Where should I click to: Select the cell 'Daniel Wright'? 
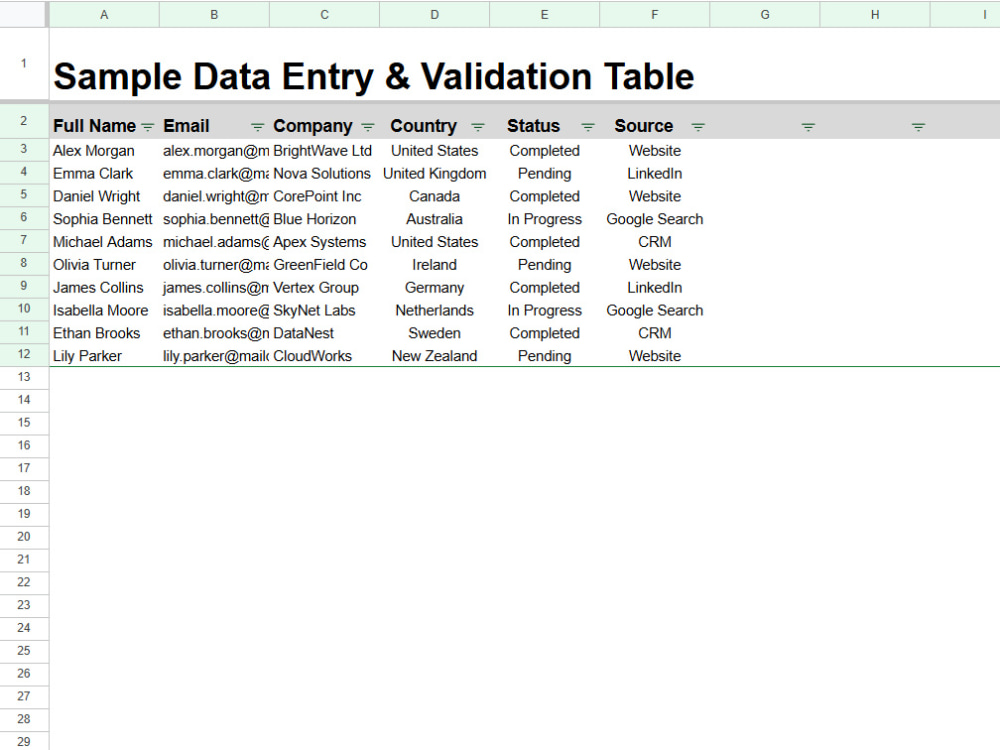(x=104, y=196)
